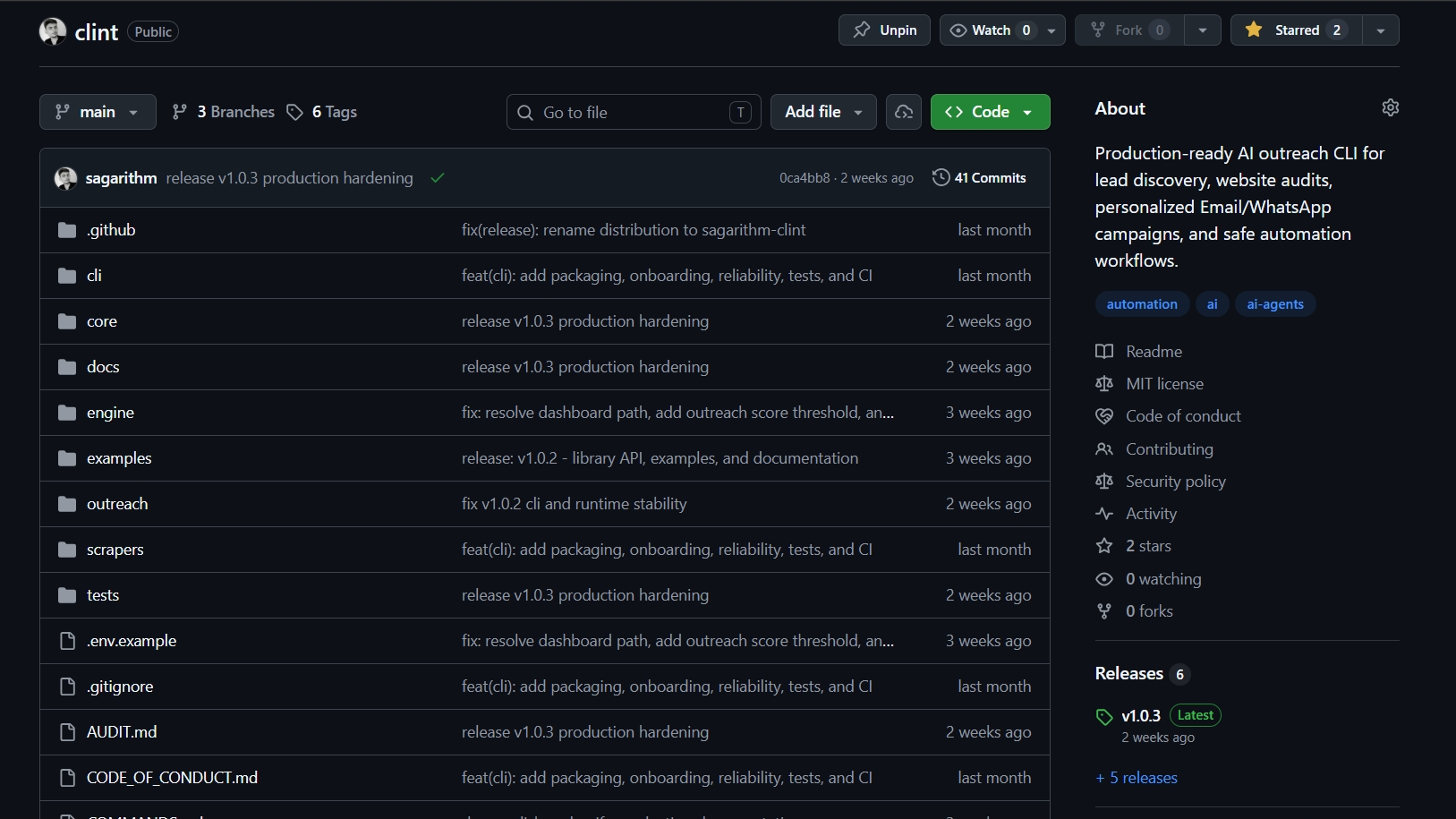Toggle the Unpin repository button
Image resolution: width=1456 pixels, height=819 pixels.
884,30
